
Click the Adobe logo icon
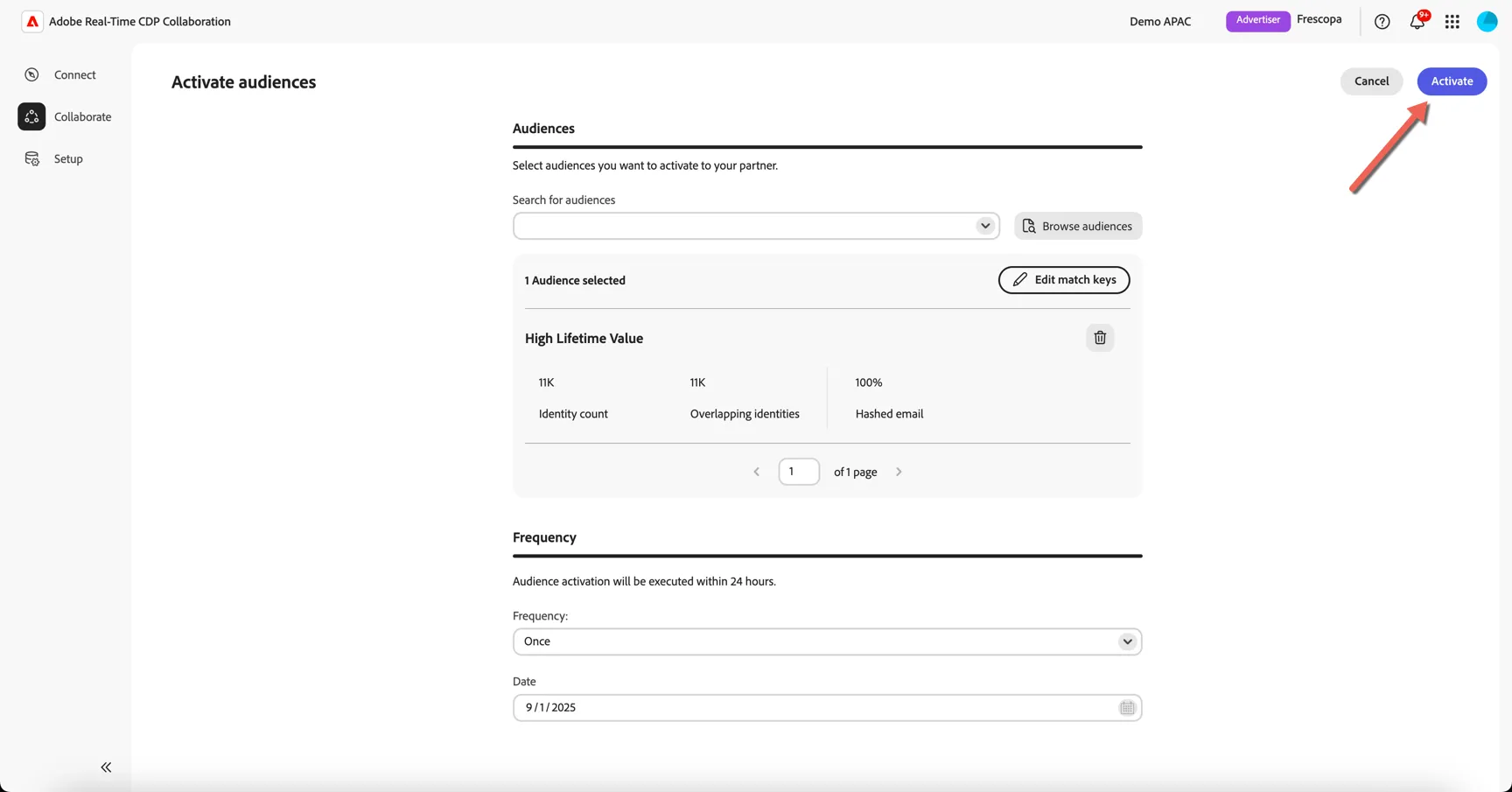coord(32,22)
